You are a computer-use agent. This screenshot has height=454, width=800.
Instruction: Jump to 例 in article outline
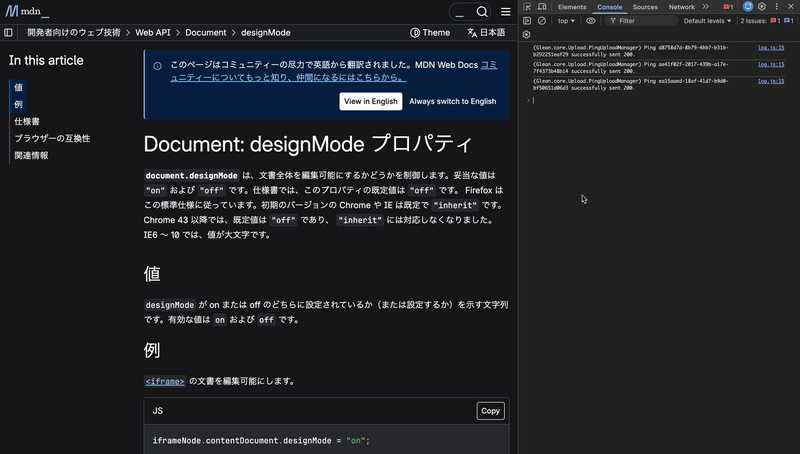point(18,105)
